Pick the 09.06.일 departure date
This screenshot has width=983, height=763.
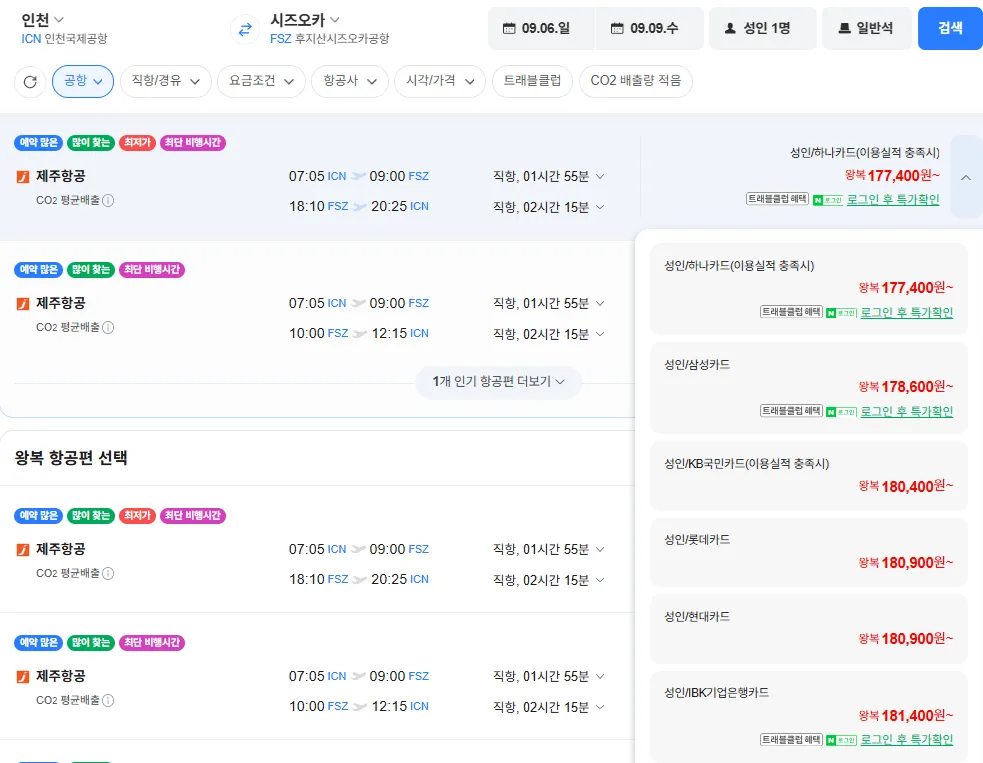coord(542,28)
